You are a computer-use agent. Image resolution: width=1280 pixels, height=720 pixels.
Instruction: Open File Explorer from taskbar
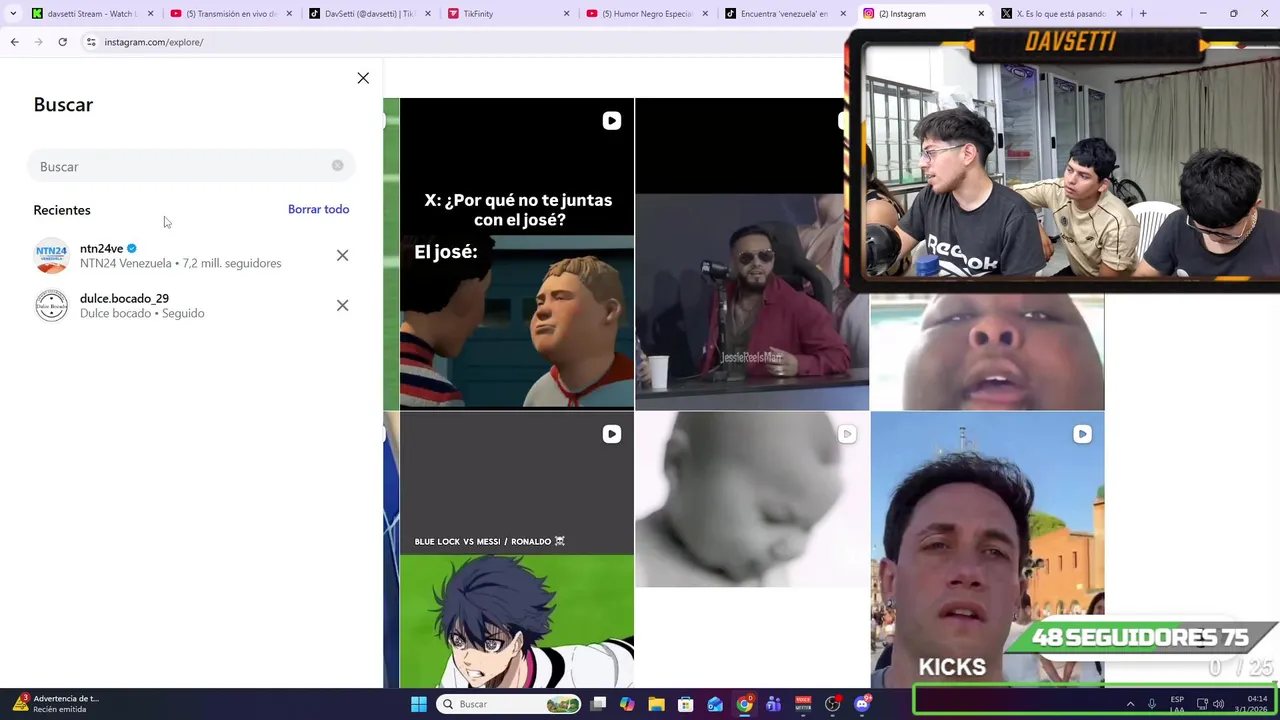pos(656,704)
